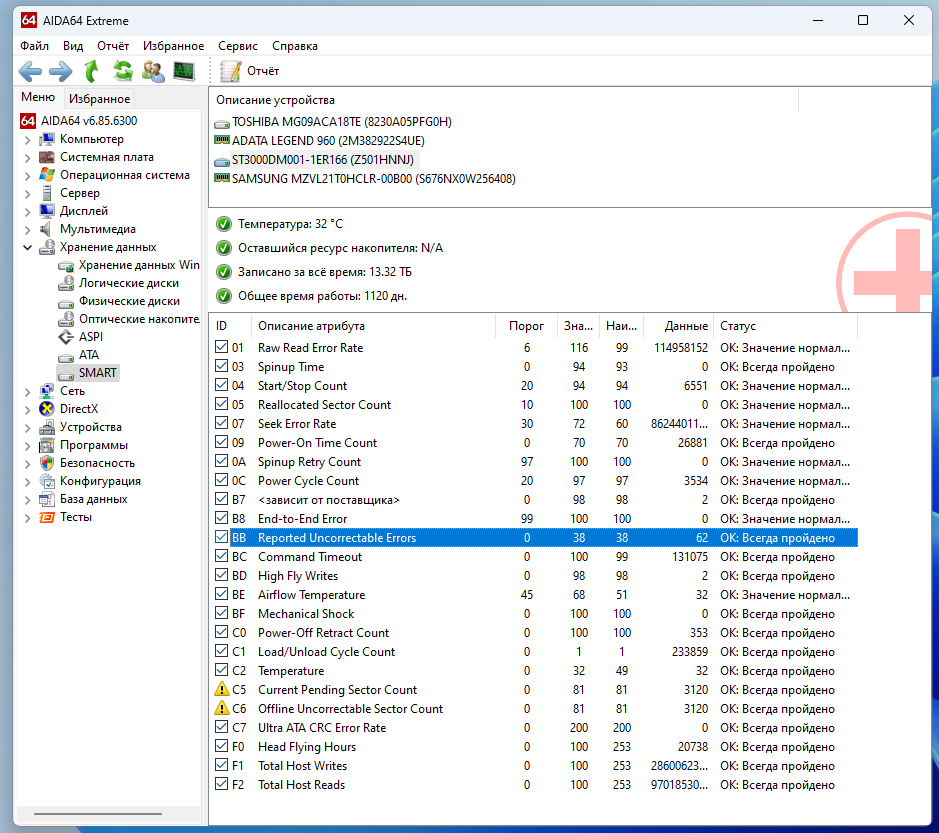The image size is (939, 833).
Task: Open the Сервис menu
Action: pyautogui.click(x=238, y=46)
